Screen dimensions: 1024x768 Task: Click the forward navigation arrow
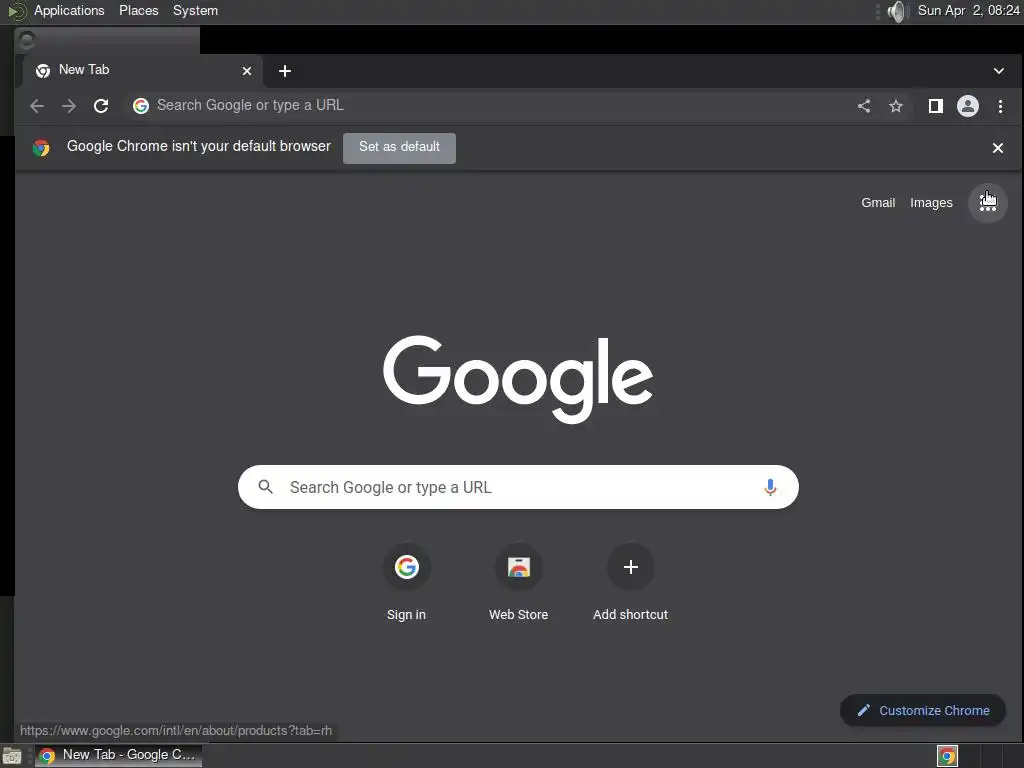tap(69, 106)
